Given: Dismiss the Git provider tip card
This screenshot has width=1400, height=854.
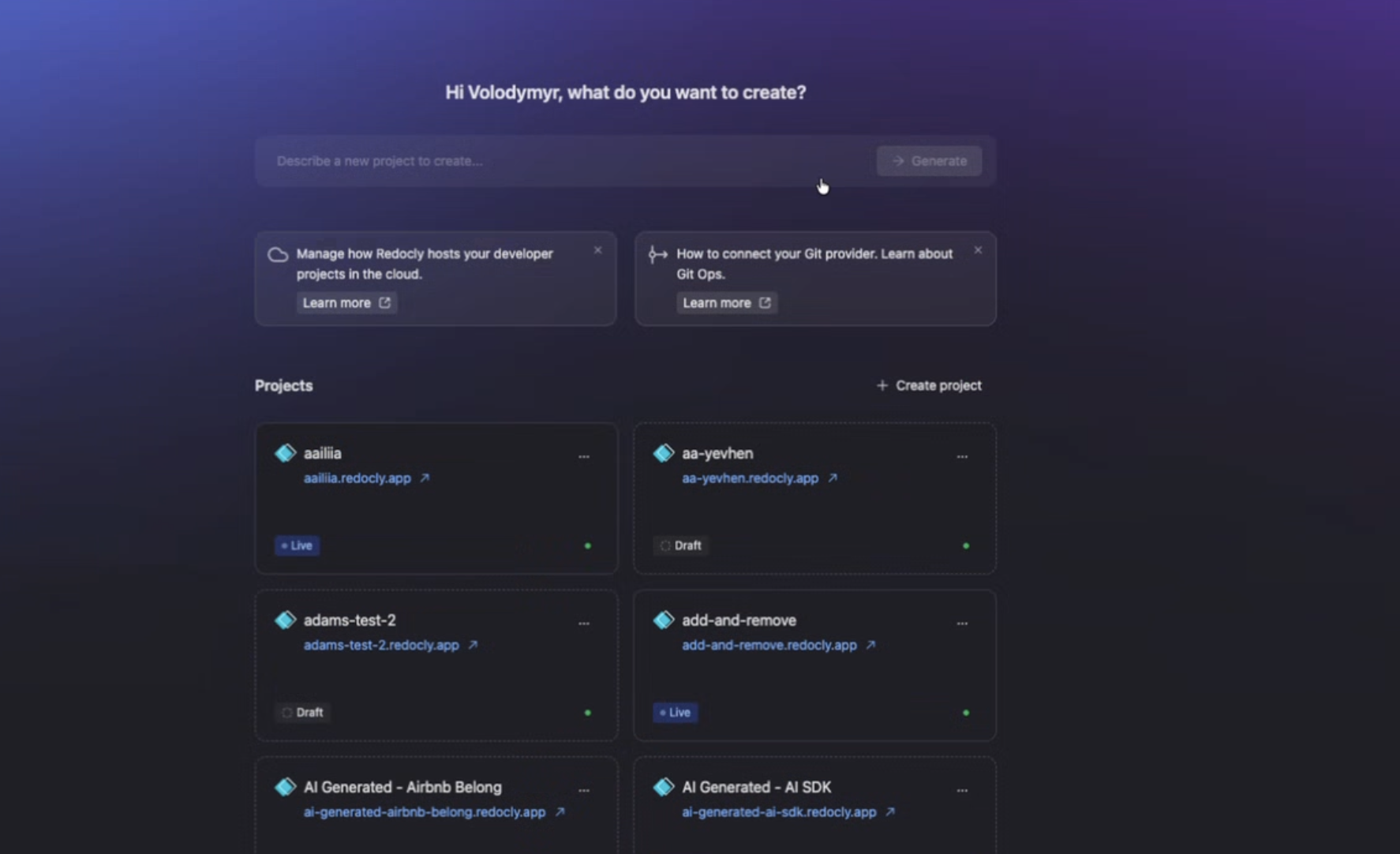Looking at the screenshot, I should [x=978, y=250].
